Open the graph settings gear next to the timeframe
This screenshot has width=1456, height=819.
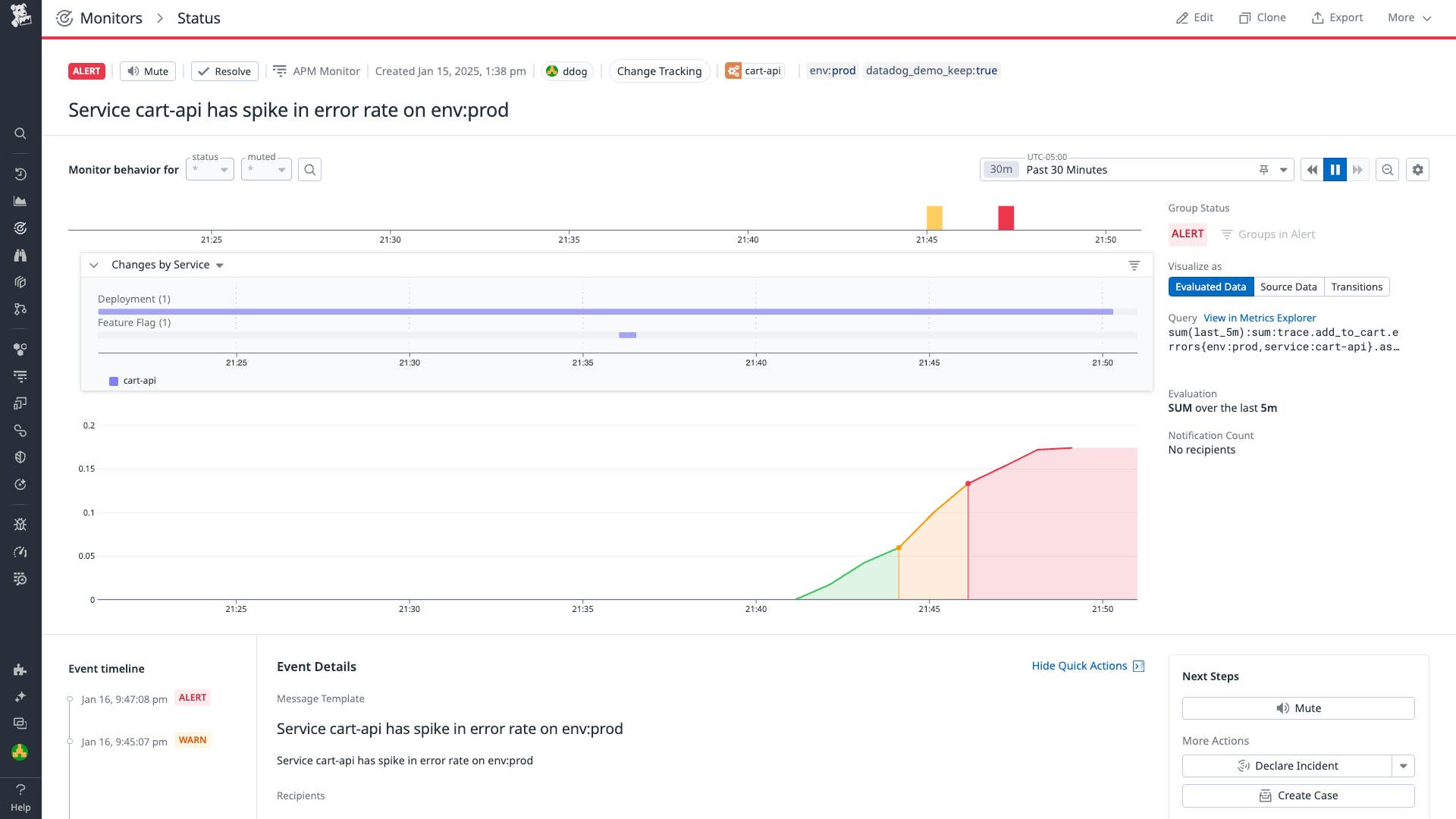pyautogui.click(x=1418, y=169)
